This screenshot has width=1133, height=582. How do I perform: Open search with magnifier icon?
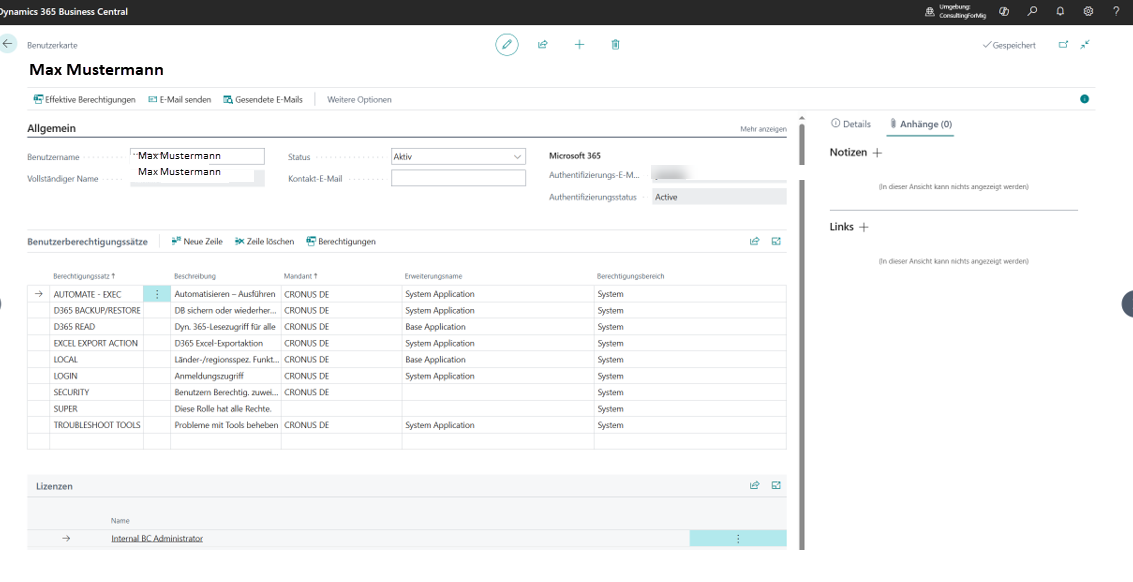[1032, 12]
